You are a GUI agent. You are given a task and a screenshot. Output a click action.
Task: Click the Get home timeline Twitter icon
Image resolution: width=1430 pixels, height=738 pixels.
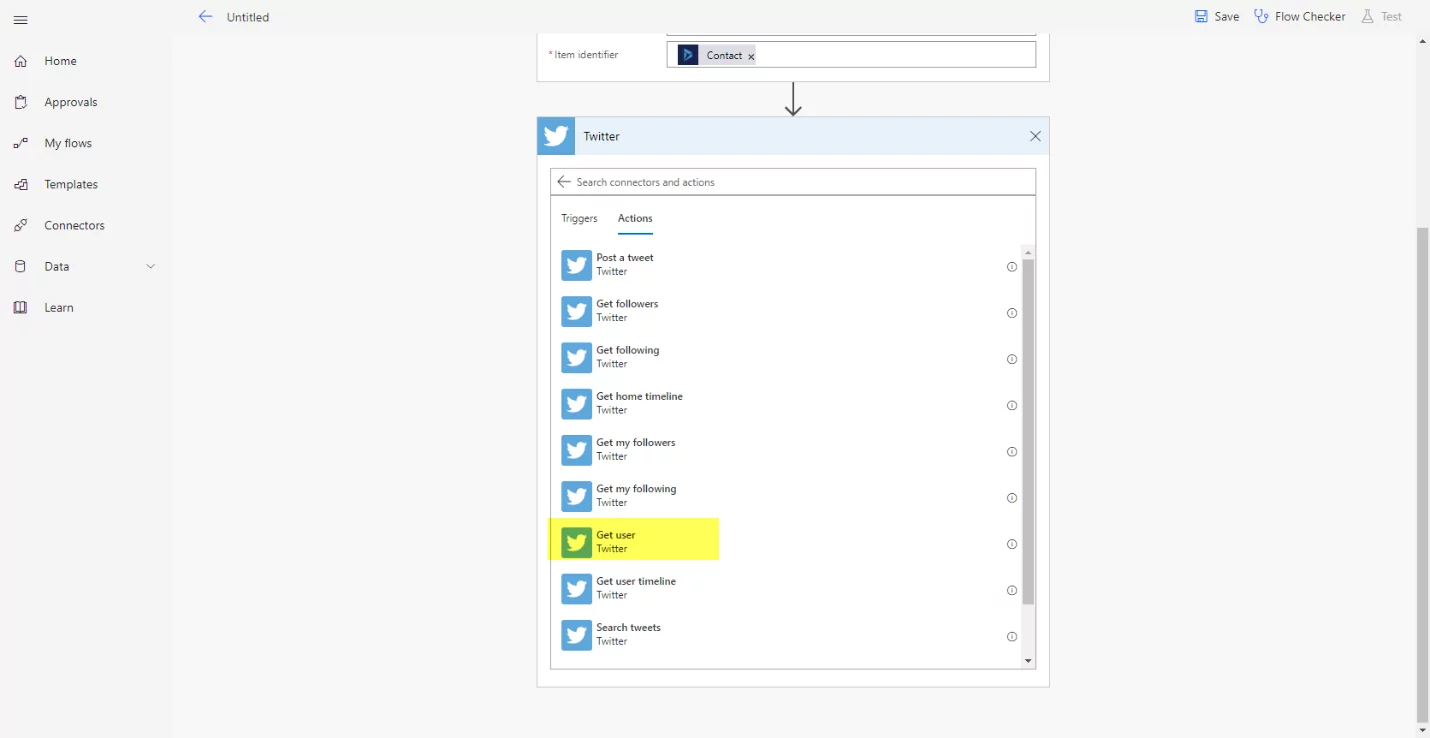(576, 404)
